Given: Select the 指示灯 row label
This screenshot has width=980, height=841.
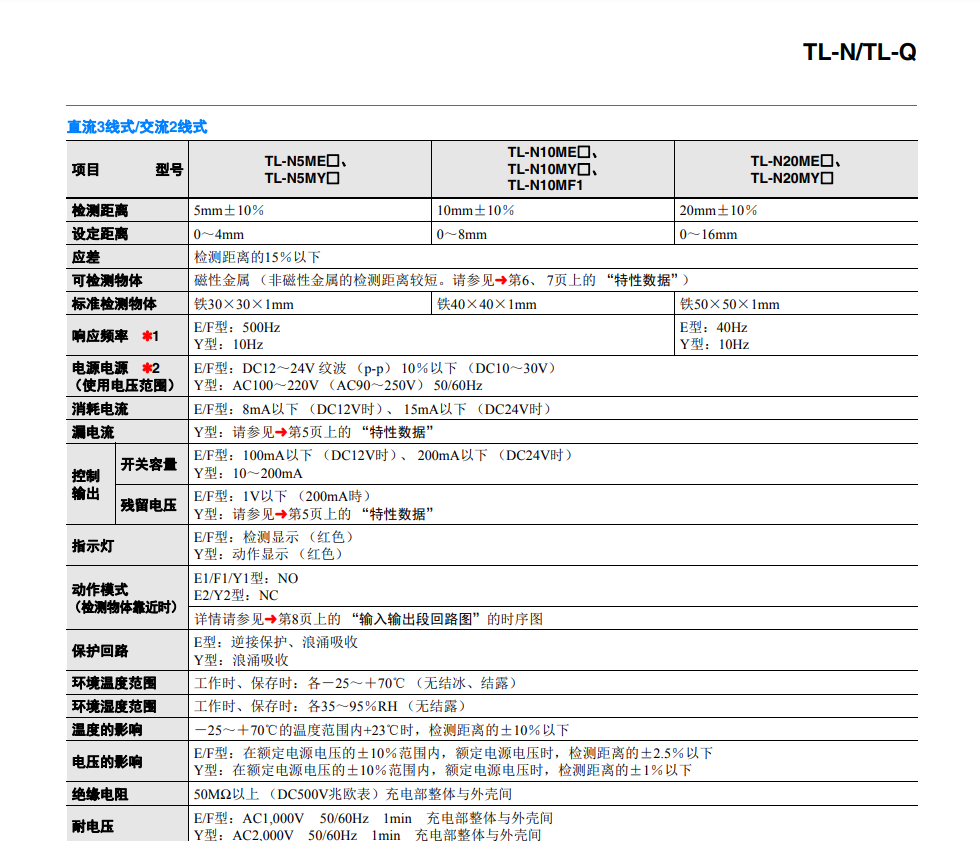Looking at the screenshot, I should coord(93,546).
